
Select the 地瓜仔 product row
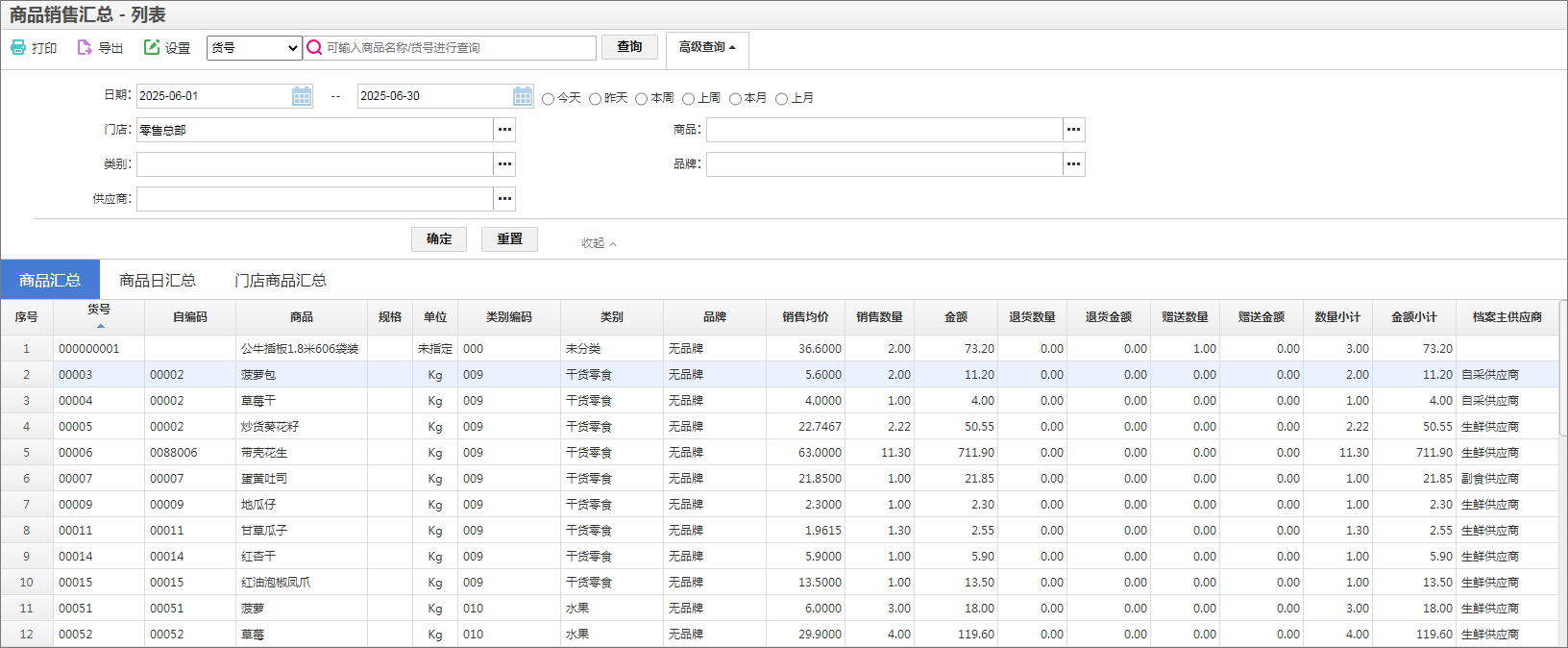coord(779,504)
